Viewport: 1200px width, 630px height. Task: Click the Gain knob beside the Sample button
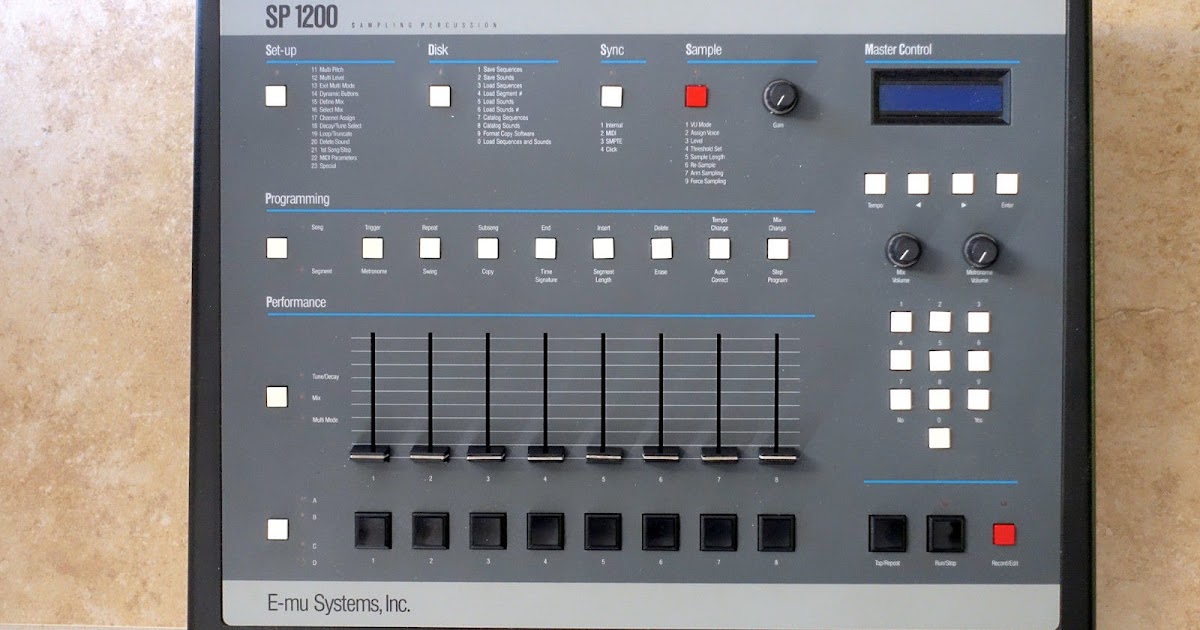tap(778, 96)
